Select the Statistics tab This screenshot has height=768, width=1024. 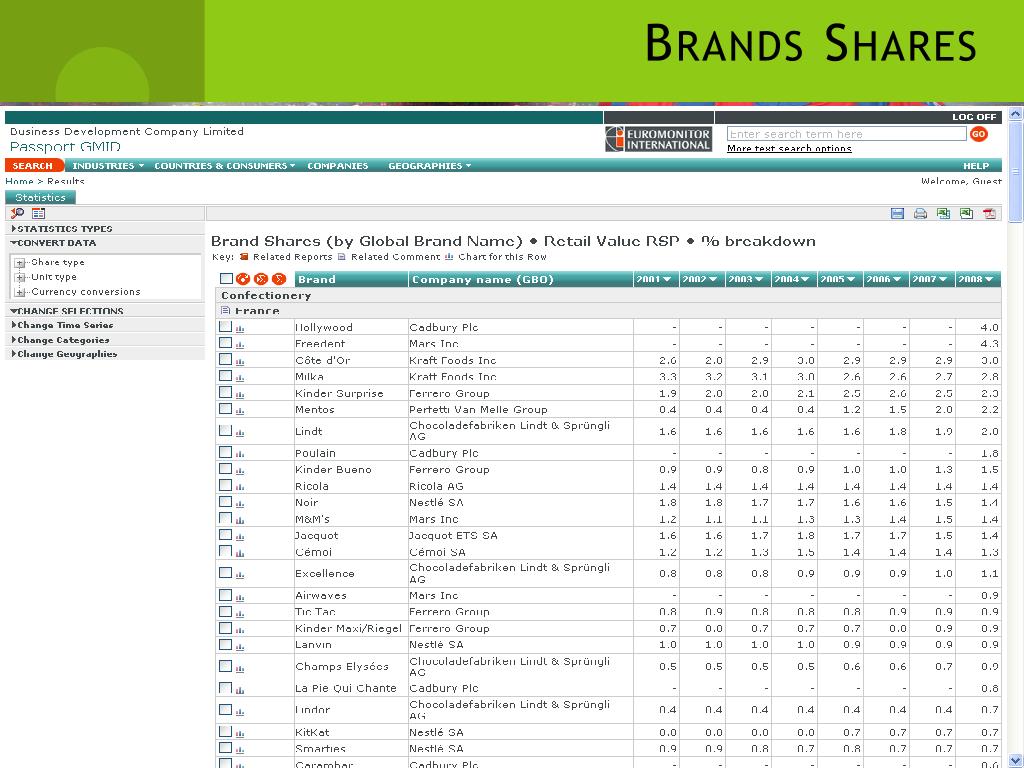pos(40,197)
